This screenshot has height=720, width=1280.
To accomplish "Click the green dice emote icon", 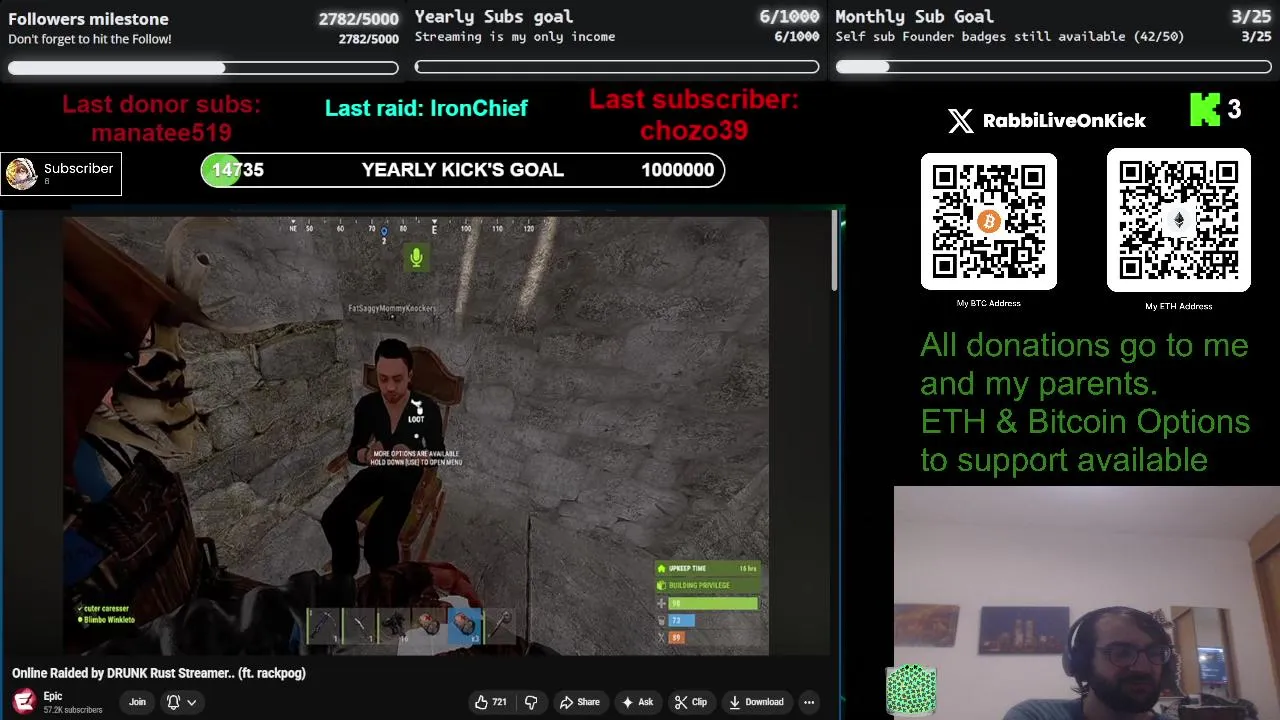I will pos(910,690).
